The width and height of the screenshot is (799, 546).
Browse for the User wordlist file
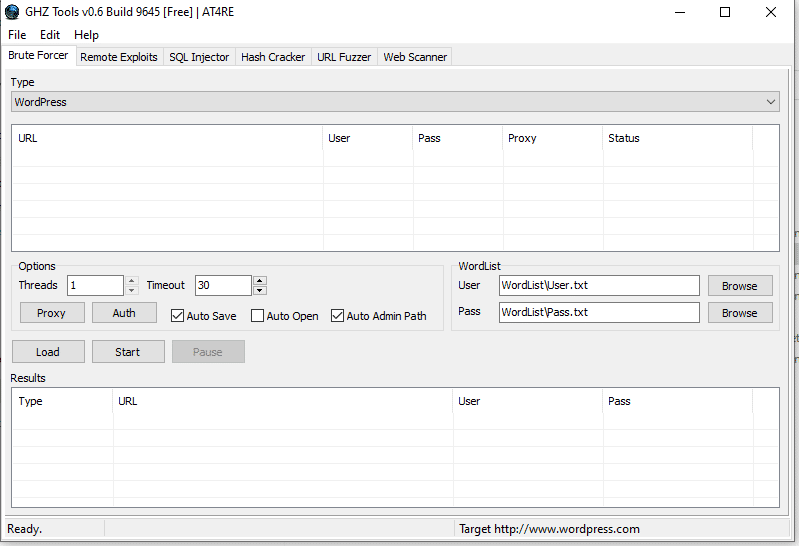coord(740,286)
